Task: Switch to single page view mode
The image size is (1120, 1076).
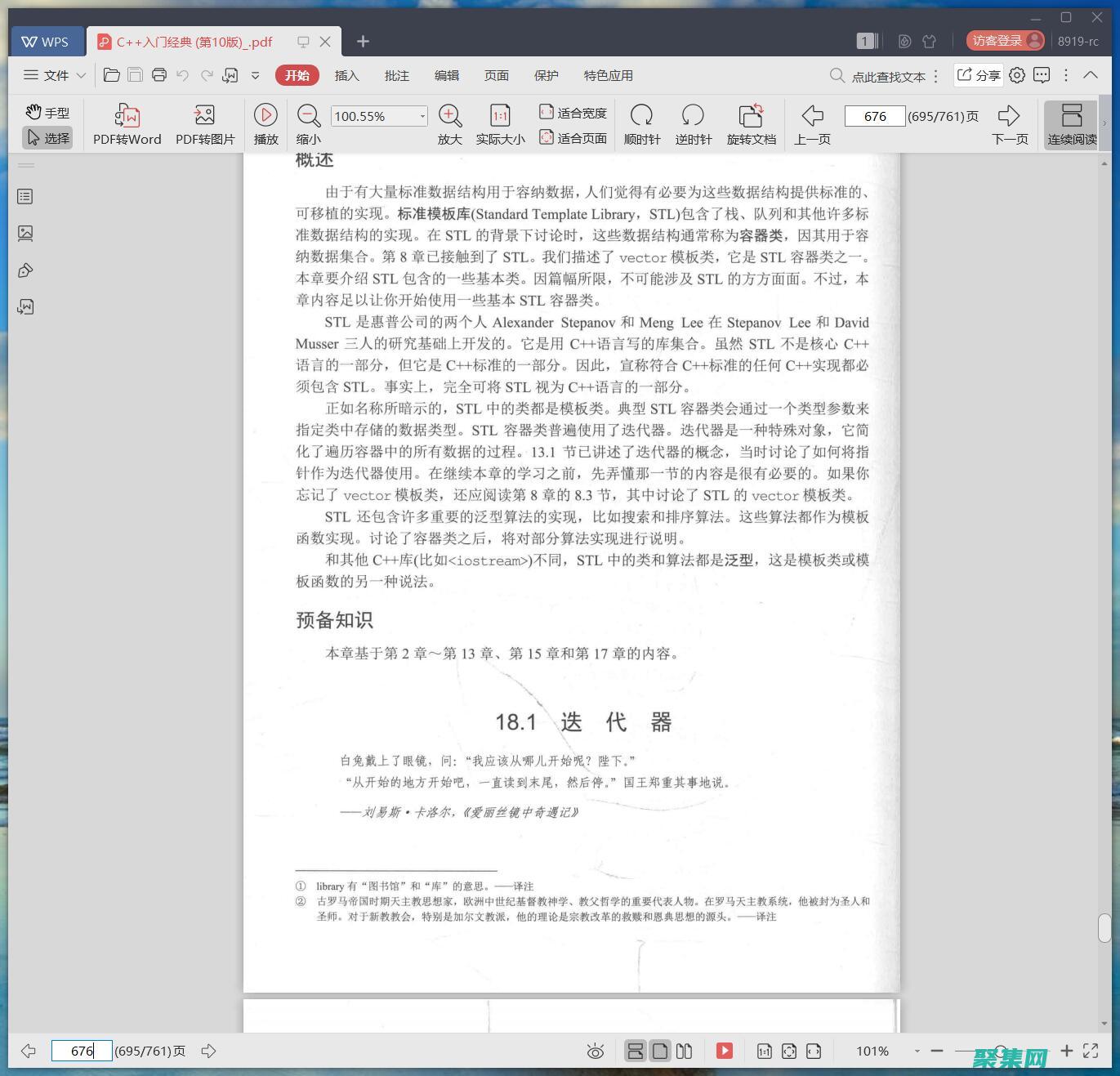Action: point(659,1051)
